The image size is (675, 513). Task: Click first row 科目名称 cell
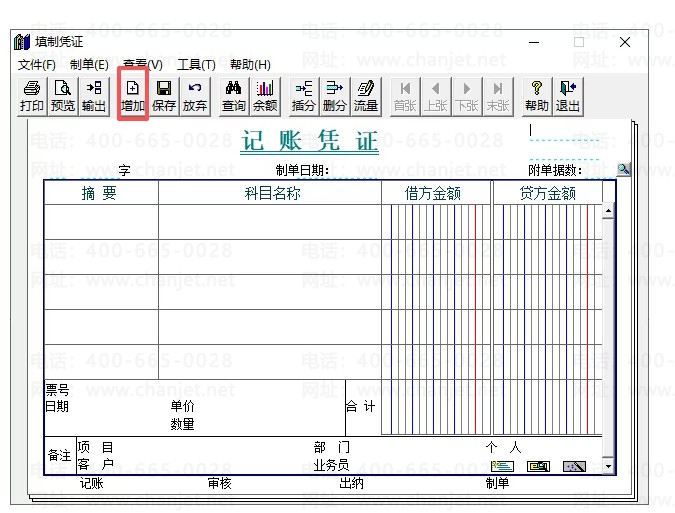tap(270, 222)
